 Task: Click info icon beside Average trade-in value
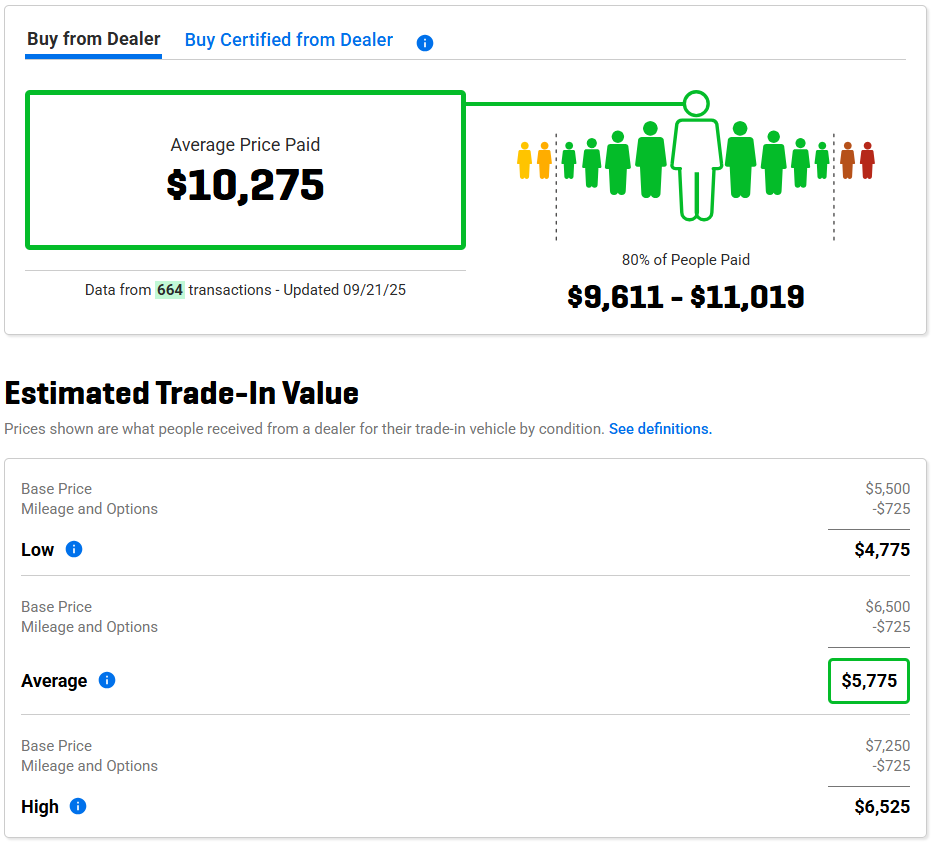[x=107, y=680]
